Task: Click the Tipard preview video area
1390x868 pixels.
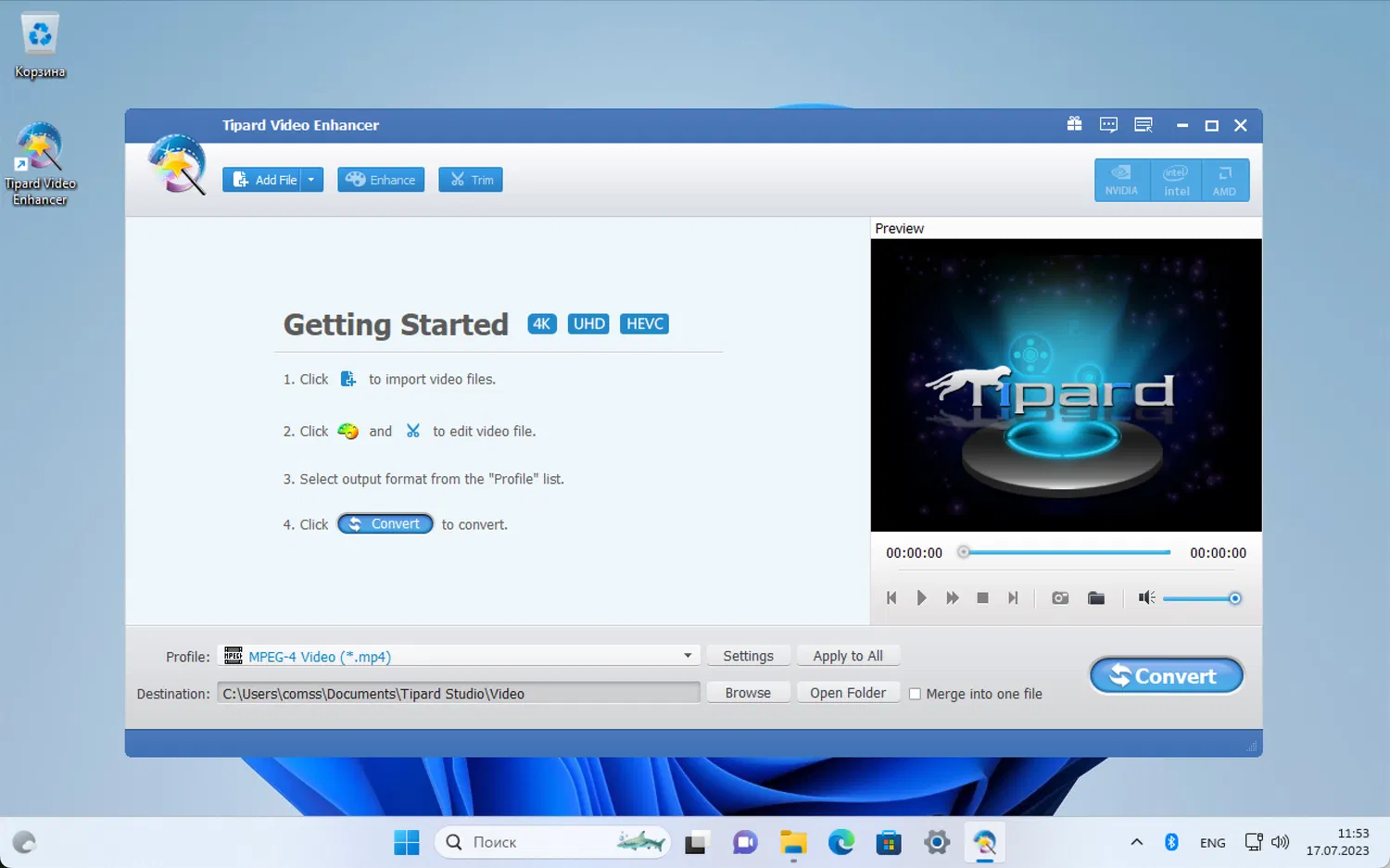Action: (1067, 385)
